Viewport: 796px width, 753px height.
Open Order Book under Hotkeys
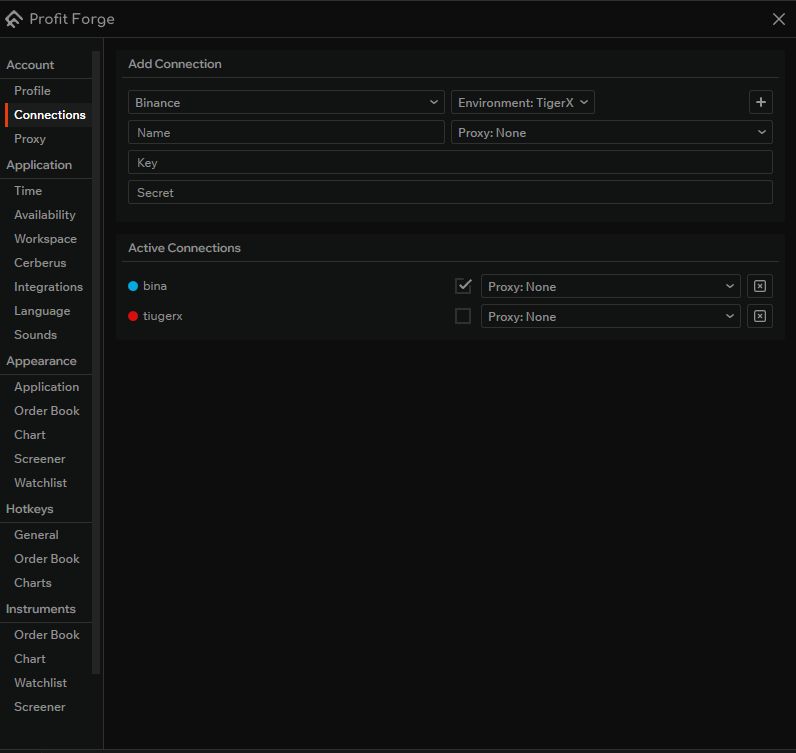tap(47, 559)
